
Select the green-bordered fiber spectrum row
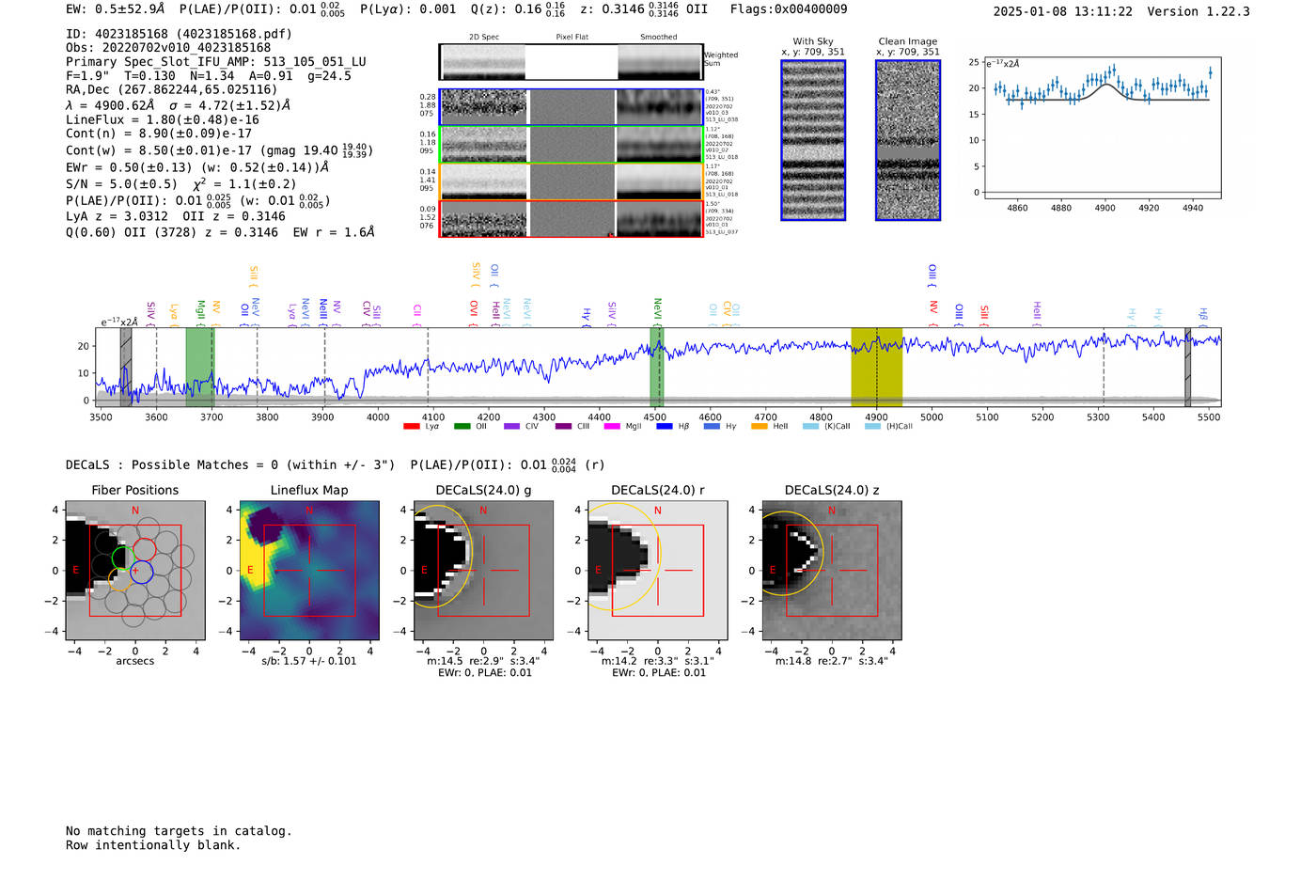click(572, 144)
